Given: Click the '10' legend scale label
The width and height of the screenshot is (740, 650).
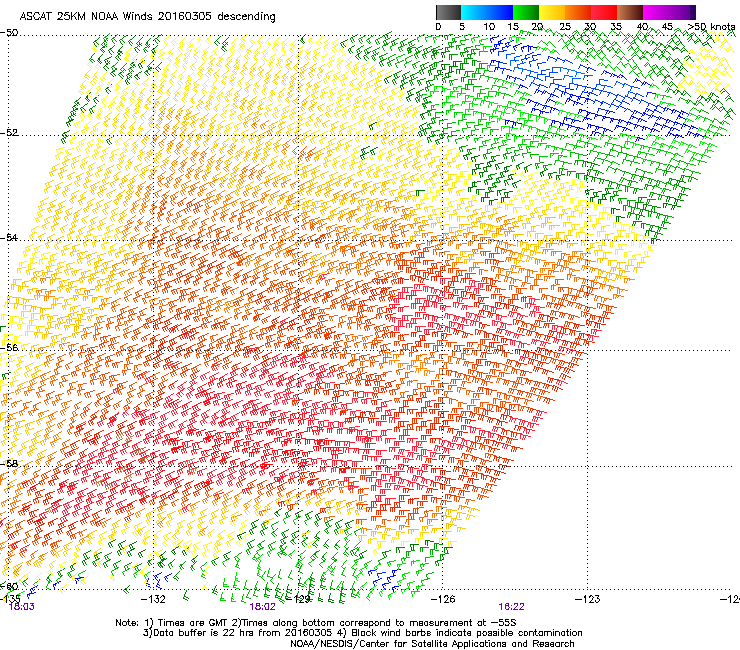Looking at the screenshot, I should [489, 27].
